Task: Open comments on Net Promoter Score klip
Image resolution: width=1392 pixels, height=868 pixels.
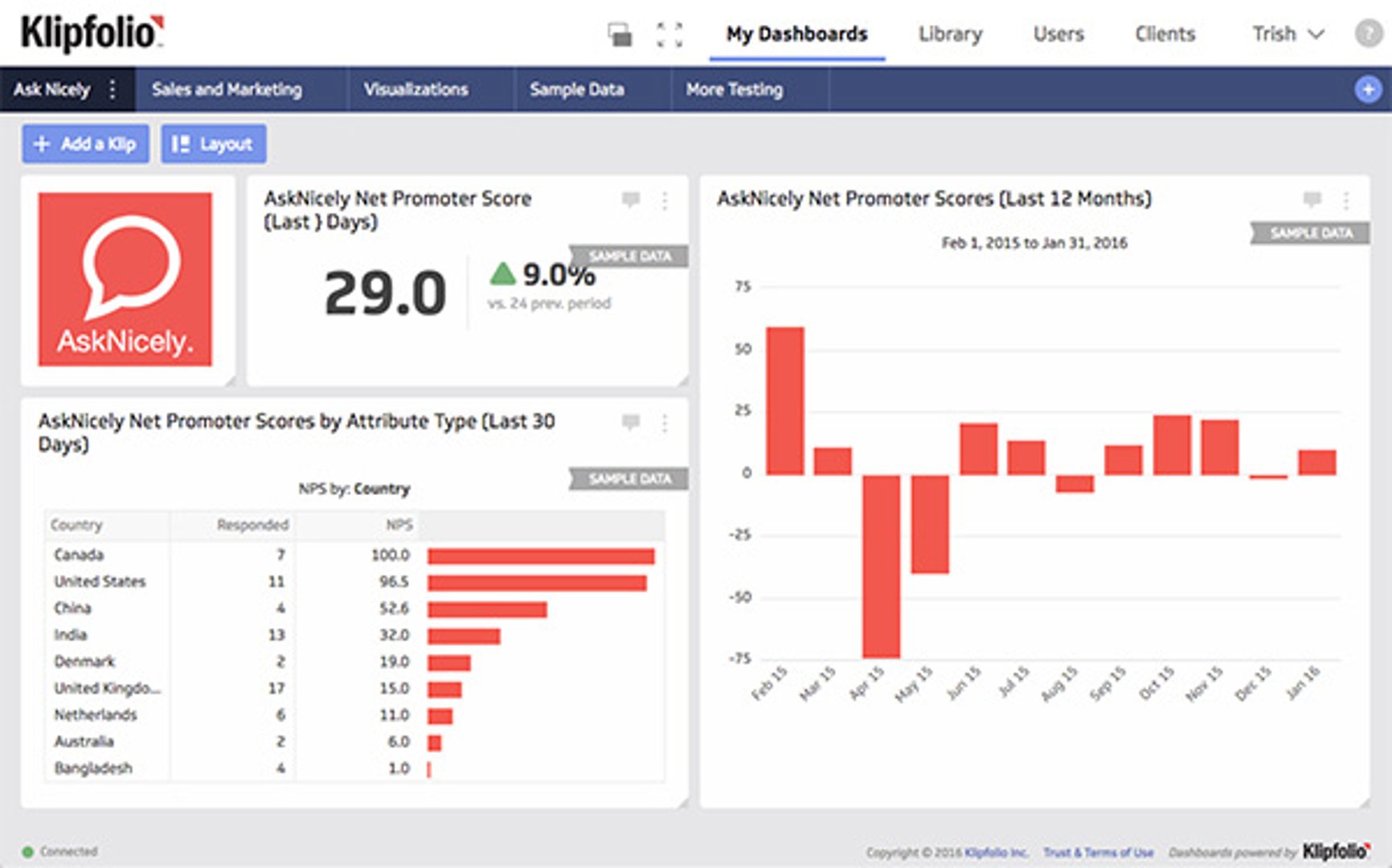Action: click(631, 199)
